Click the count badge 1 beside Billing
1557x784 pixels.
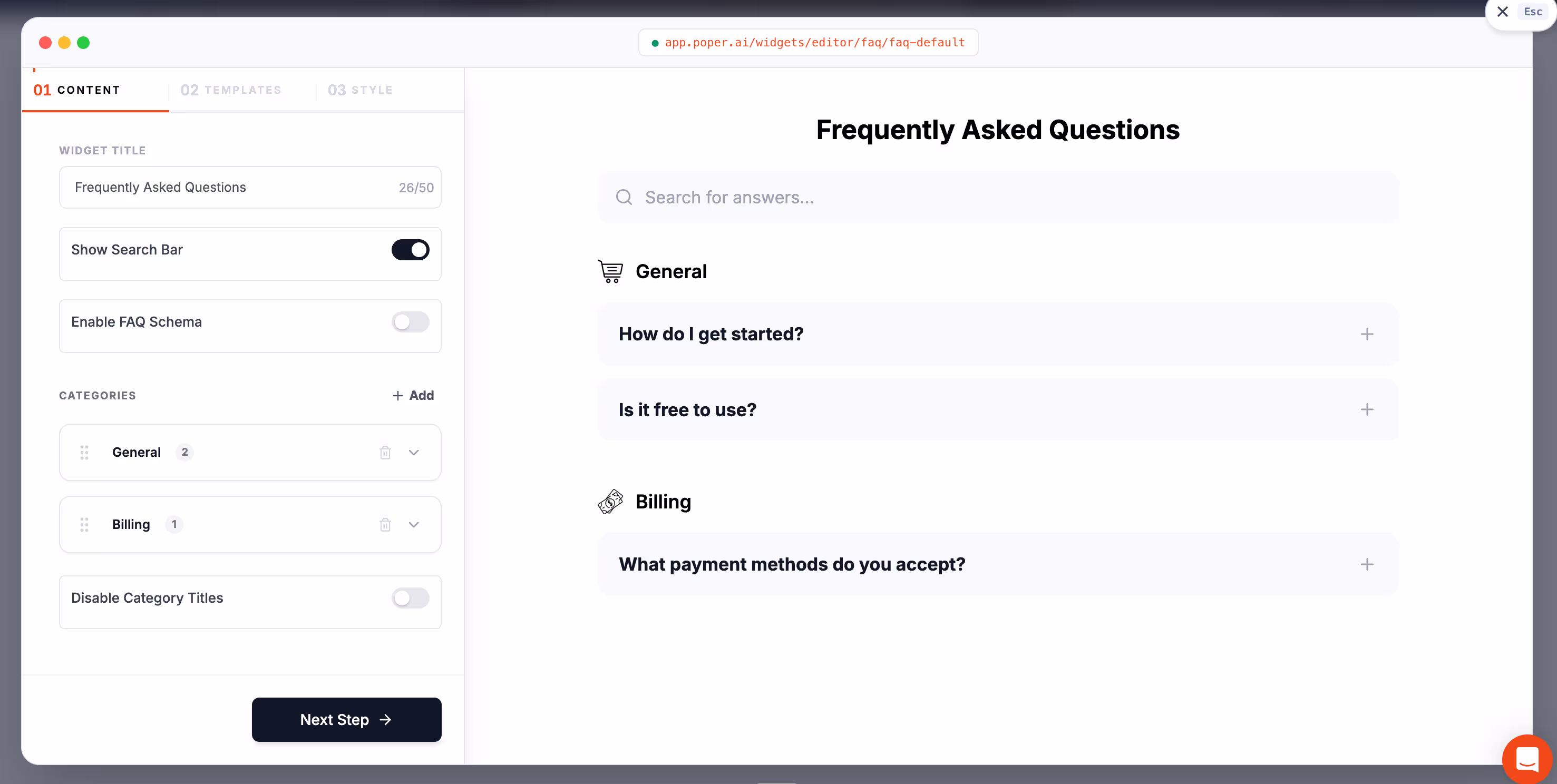tap(174, 524)
